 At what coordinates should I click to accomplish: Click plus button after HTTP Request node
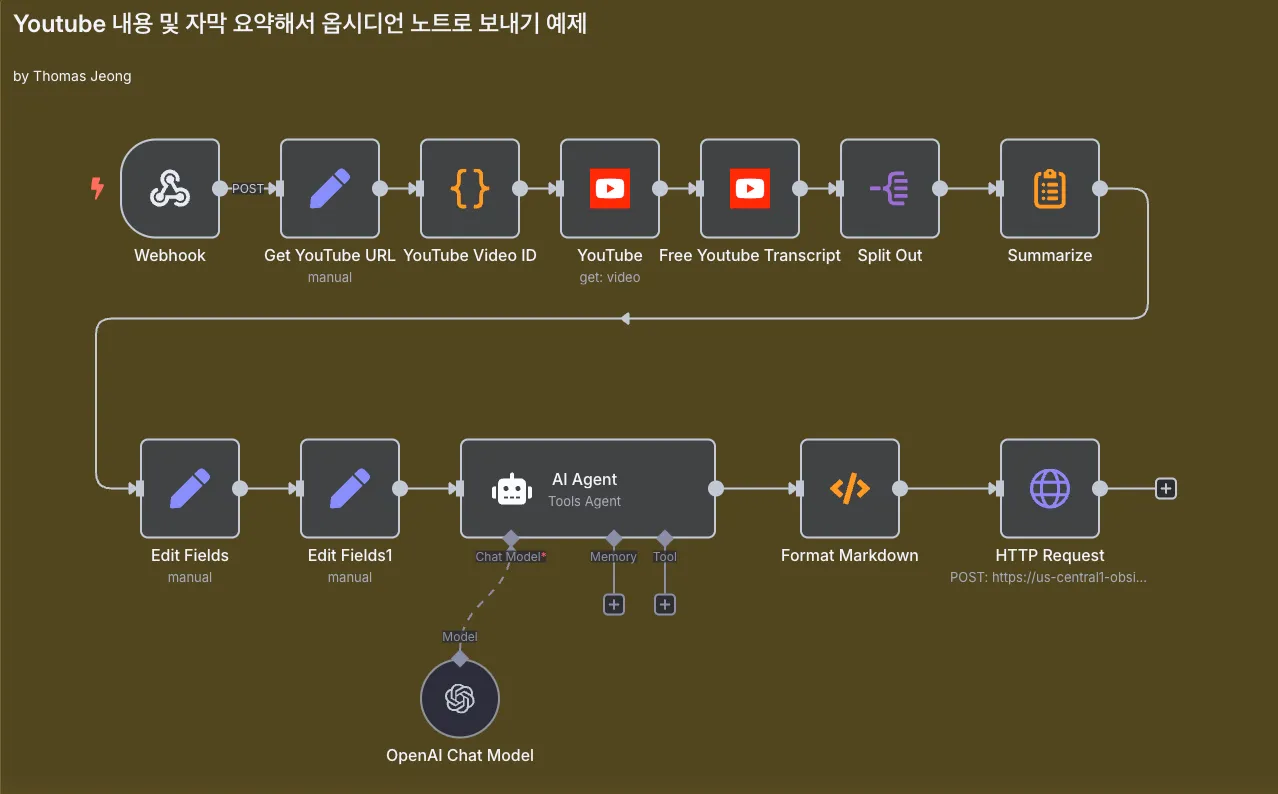tap(1166, 488)
